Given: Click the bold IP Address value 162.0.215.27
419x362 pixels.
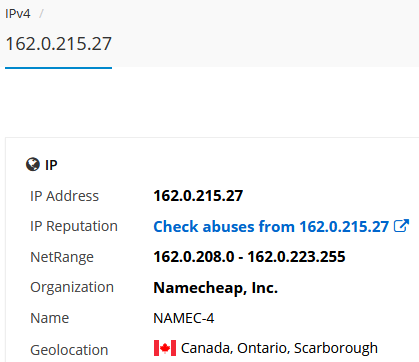Looking at the screenshot, I should [198, 196].
